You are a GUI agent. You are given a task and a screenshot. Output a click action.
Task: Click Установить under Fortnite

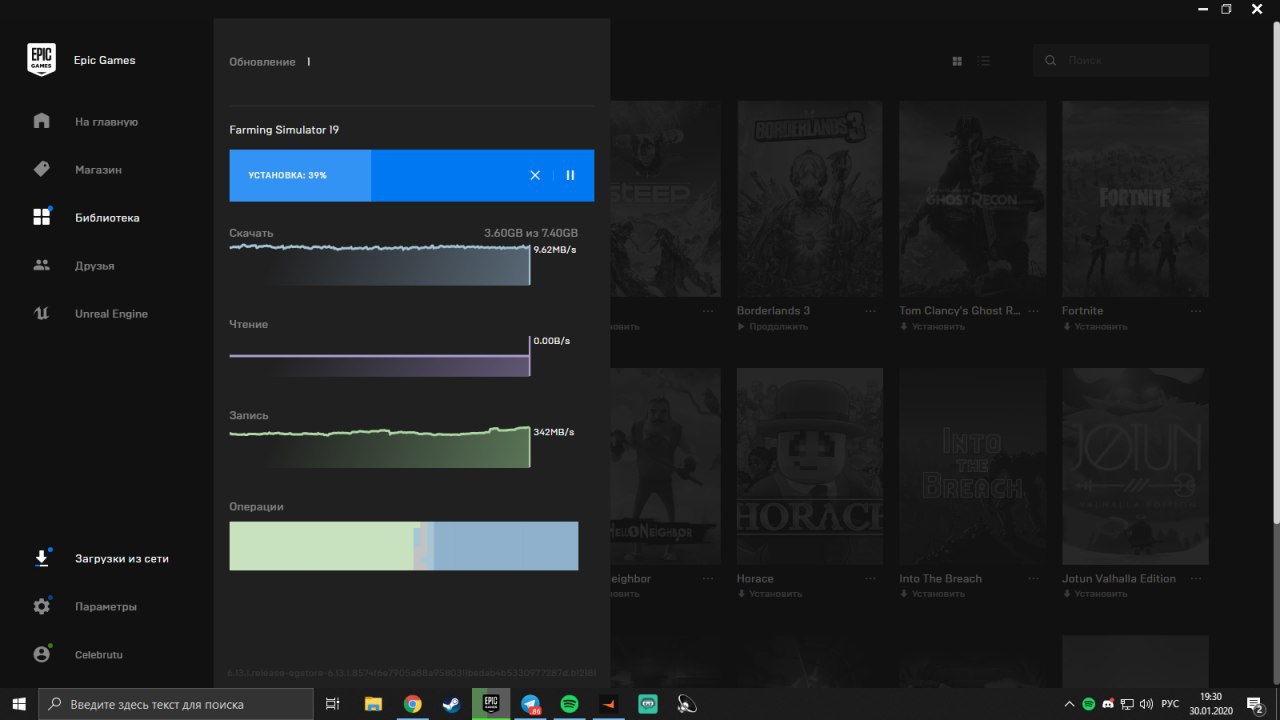click(1095, 327)
